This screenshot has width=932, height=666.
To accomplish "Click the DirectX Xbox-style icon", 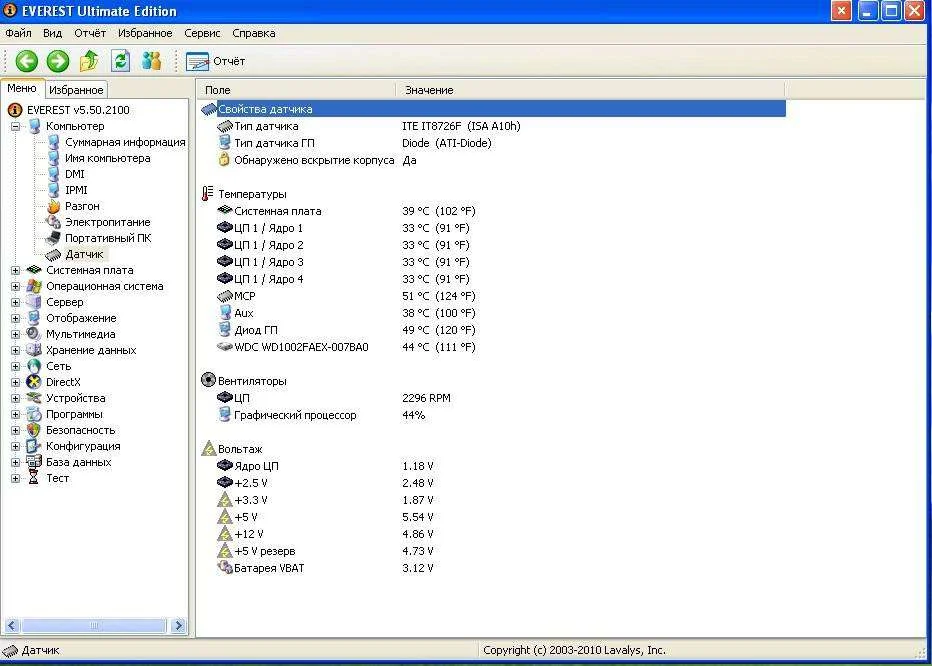I will pos(34,382).
